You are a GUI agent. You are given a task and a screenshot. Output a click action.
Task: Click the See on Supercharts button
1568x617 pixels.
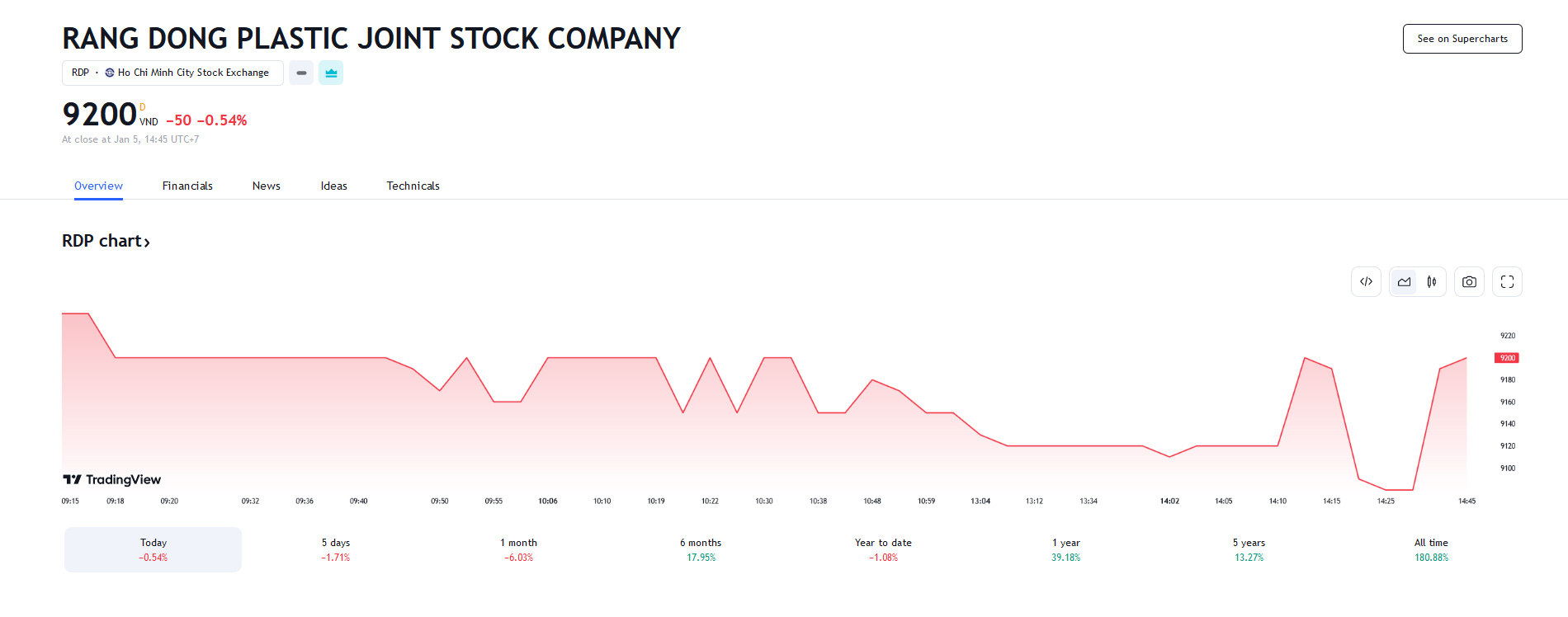pos(1462,39)
